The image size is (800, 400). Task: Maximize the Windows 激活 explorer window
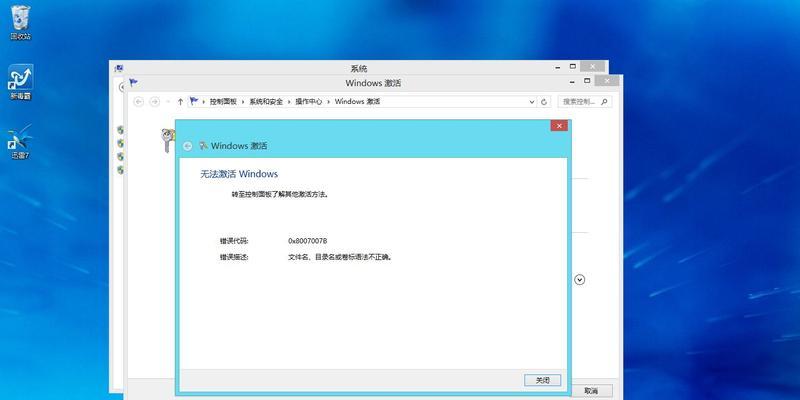587,81
